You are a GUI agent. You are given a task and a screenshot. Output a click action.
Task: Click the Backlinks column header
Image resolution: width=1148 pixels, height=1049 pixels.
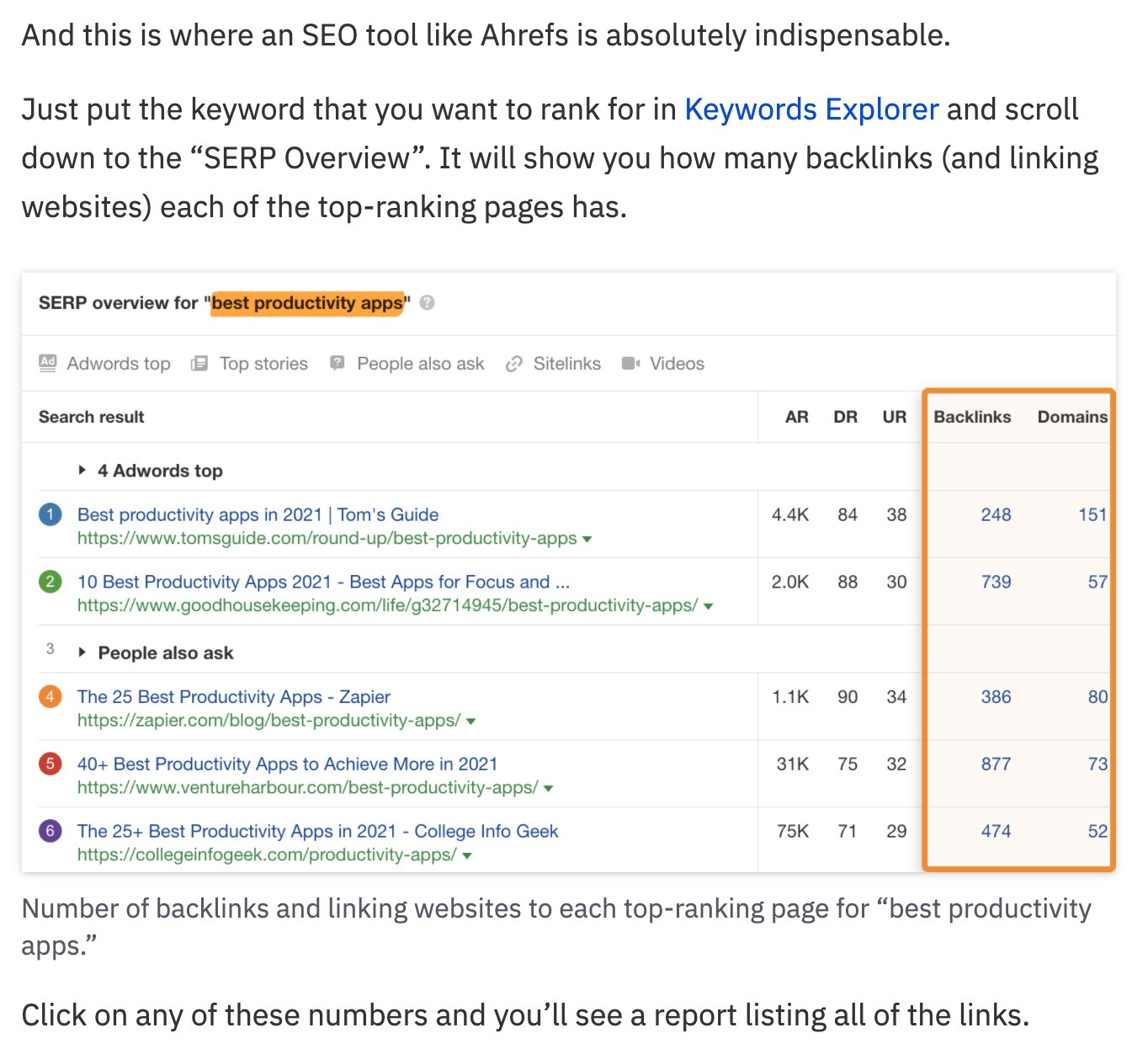point(972,416)
